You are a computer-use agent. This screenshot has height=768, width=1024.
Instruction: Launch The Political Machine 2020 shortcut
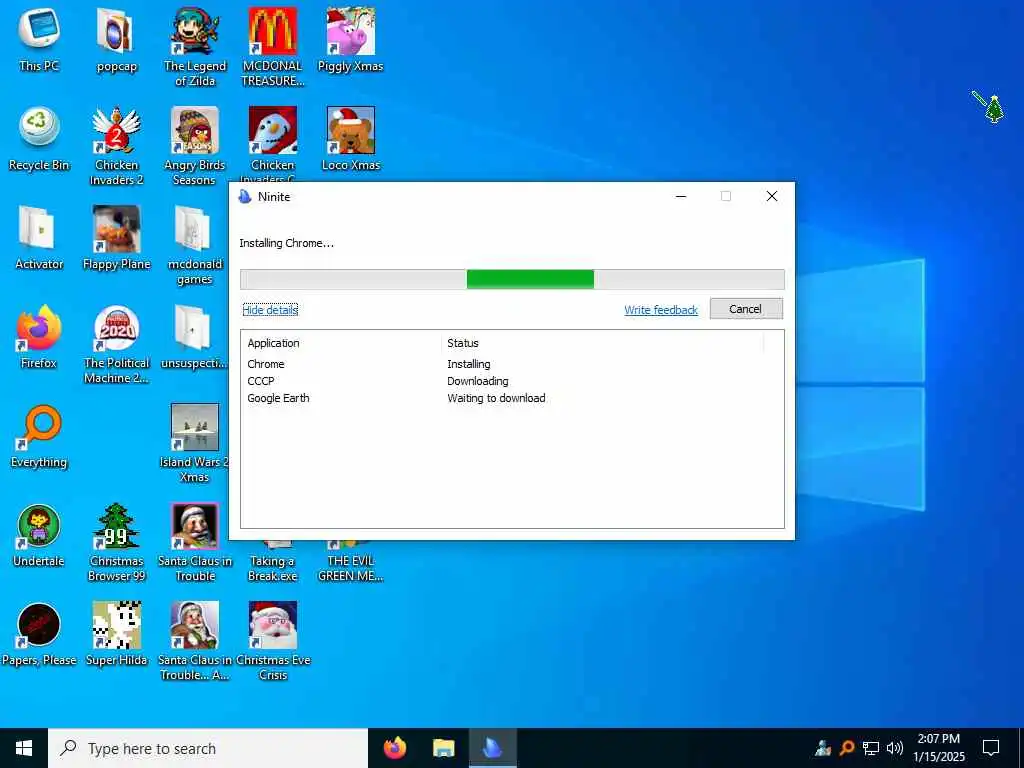[x=116, y=344]
